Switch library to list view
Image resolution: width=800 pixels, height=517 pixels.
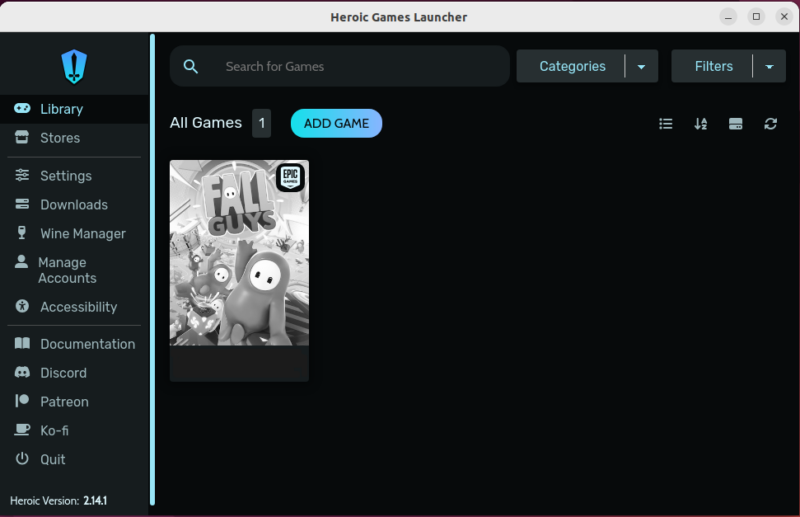(665, 124)
